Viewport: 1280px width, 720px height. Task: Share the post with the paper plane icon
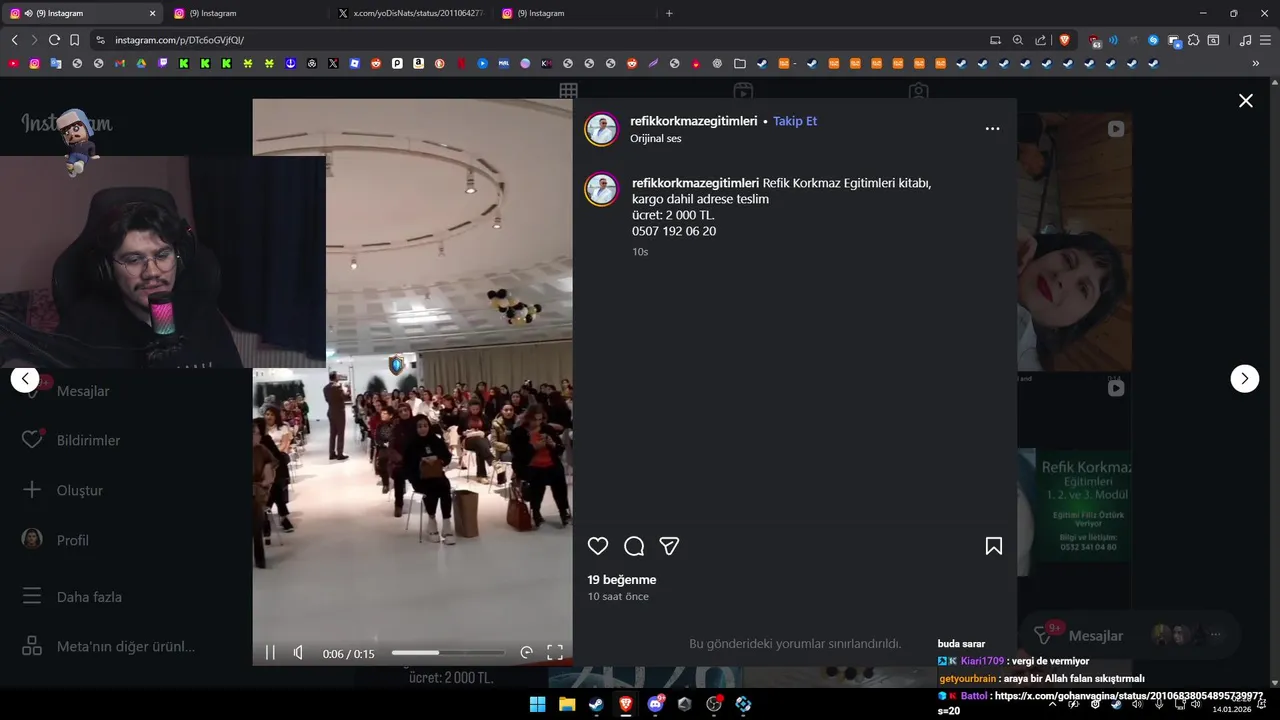click(x=670, y=546)
